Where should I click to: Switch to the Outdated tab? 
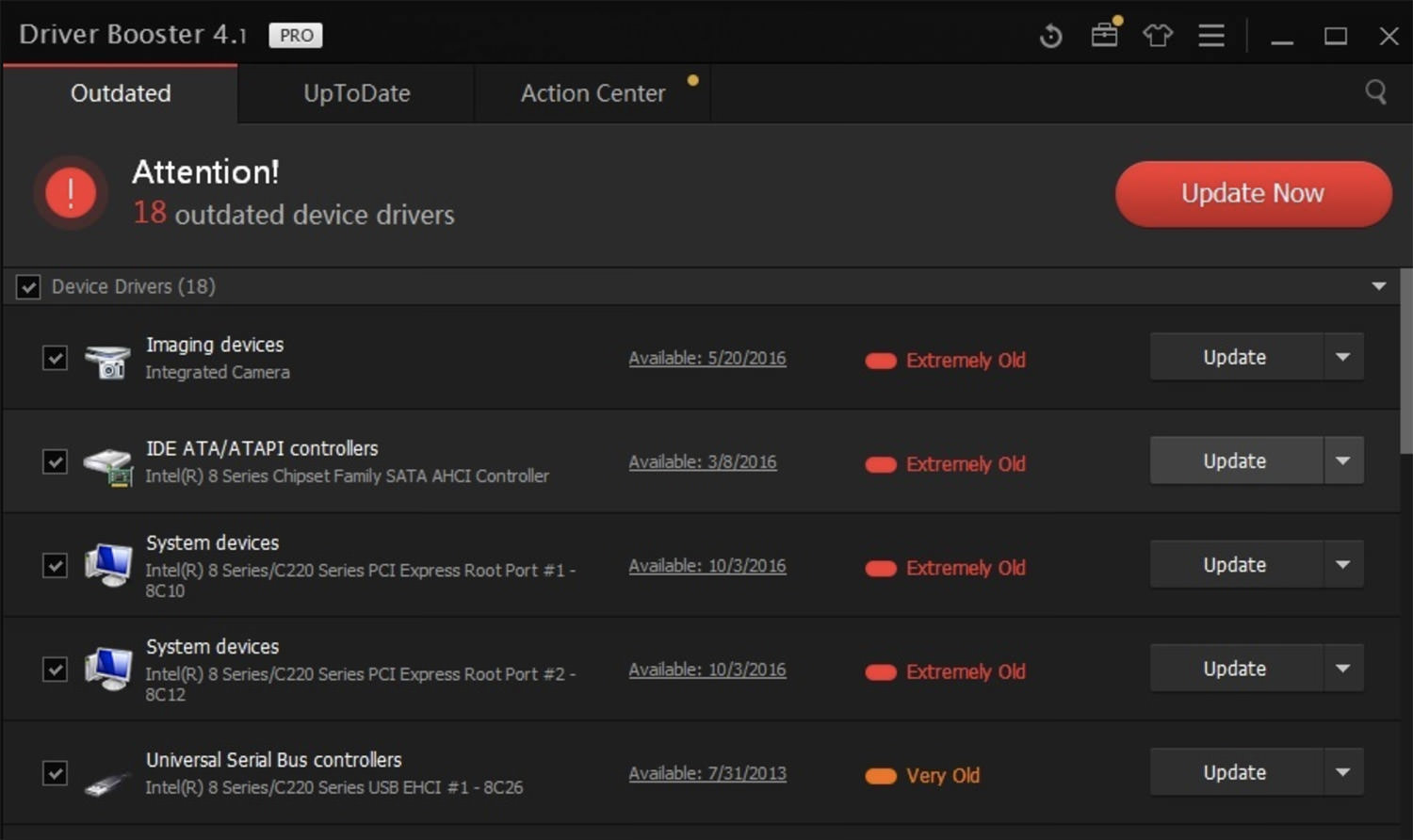click(x=121, y=93)
